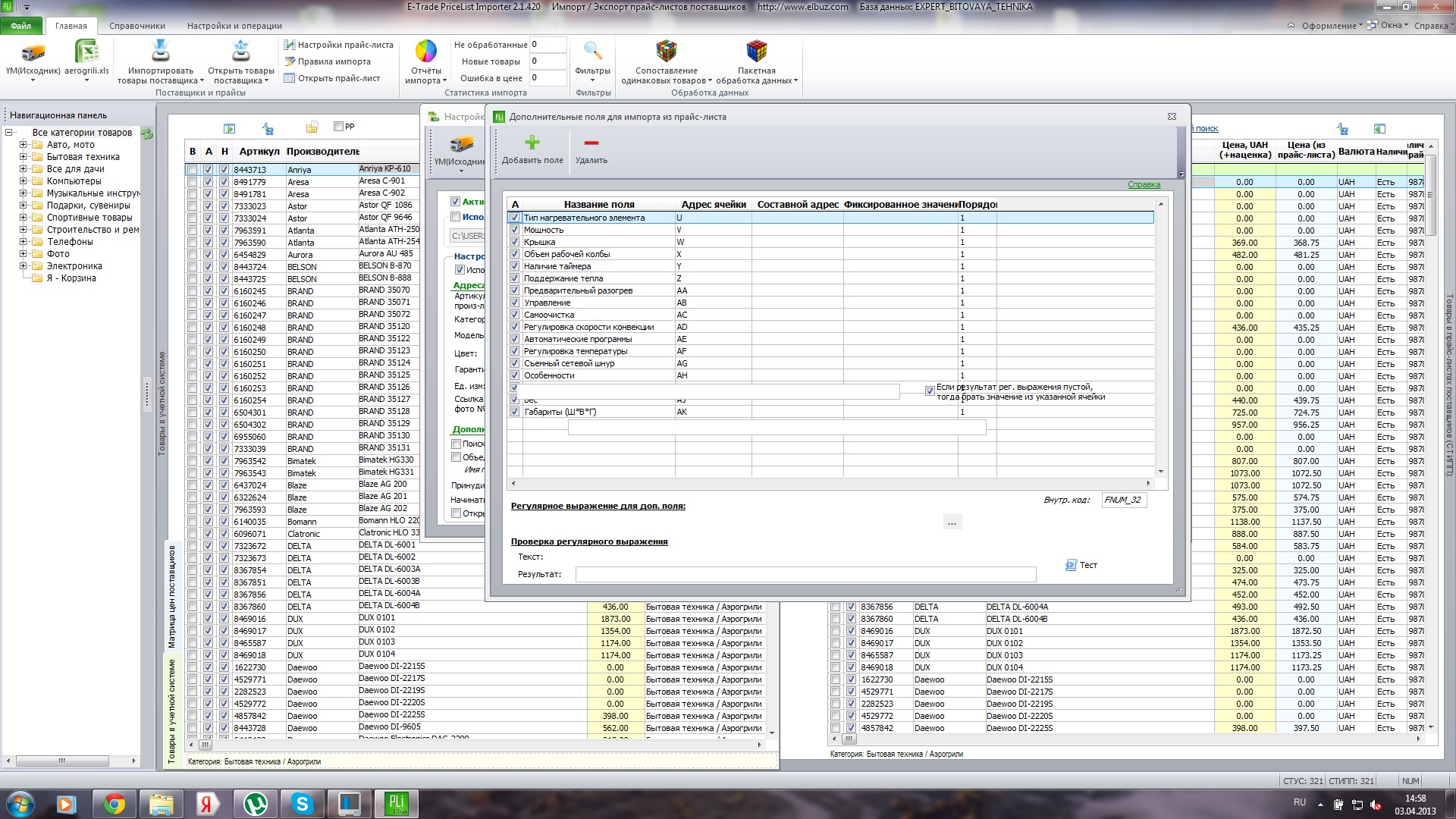Open Правила импорта in the ribbon

pyautogui.click(x=328, y=61)
